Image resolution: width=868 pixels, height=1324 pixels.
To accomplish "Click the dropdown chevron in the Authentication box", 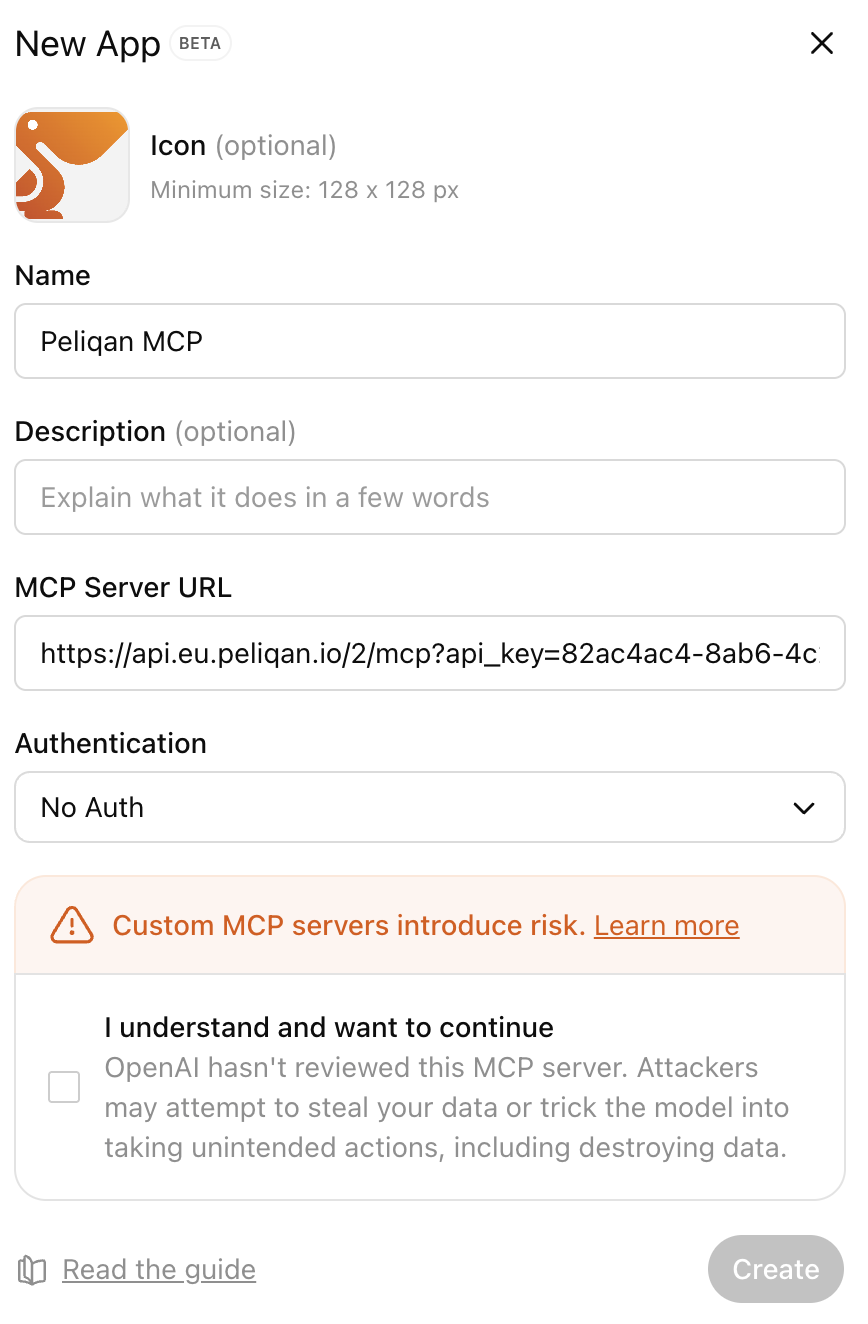I will tap(804, 808).
